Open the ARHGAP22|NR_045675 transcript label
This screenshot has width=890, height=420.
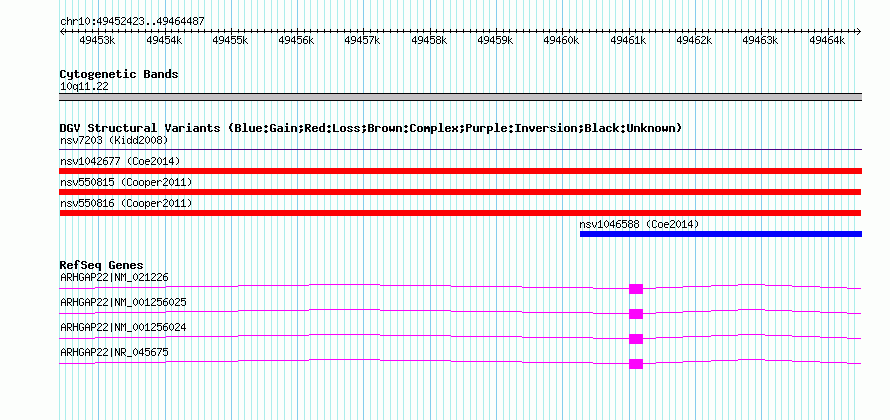(114, 352)
